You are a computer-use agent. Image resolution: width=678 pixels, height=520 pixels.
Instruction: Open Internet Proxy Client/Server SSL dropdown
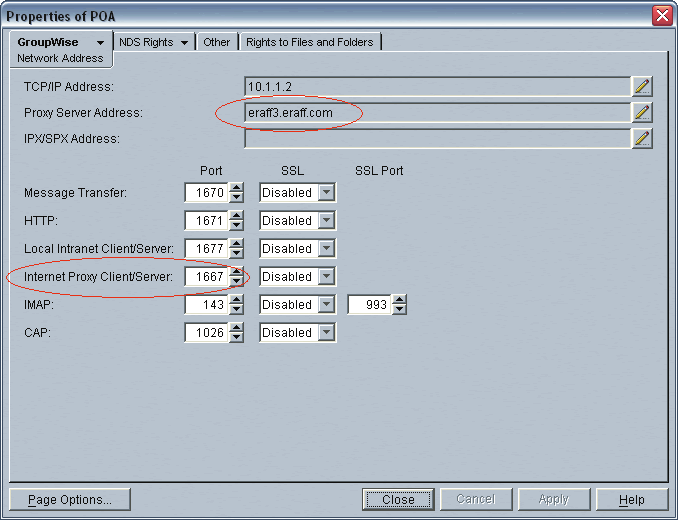tap(326, 277)
